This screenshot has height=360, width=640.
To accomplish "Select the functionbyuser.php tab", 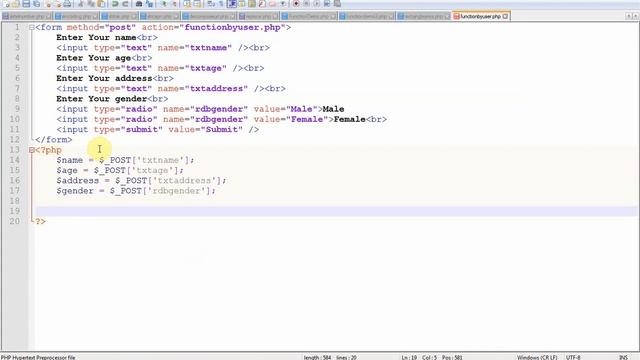I will coord(480,16).
